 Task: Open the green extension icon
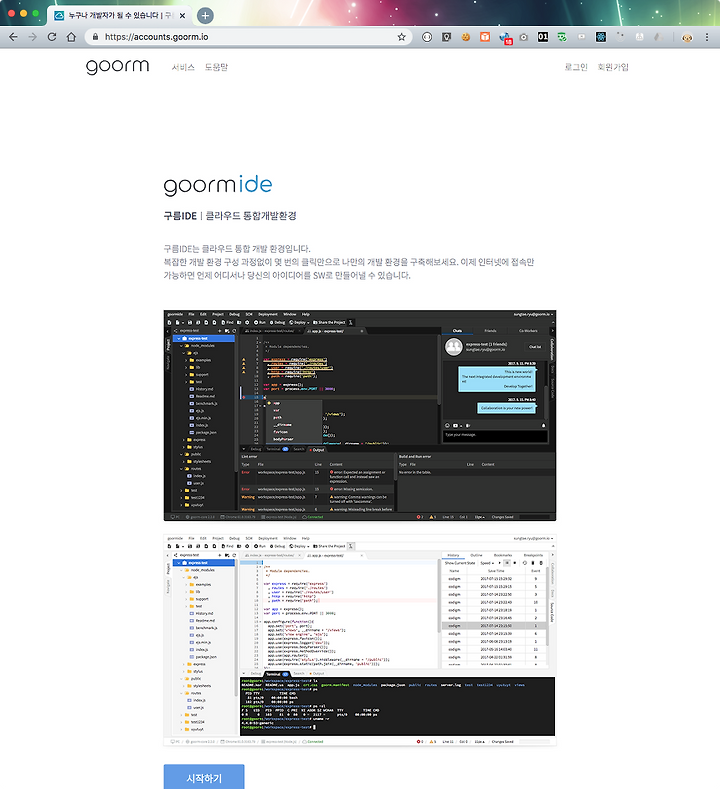562,37
